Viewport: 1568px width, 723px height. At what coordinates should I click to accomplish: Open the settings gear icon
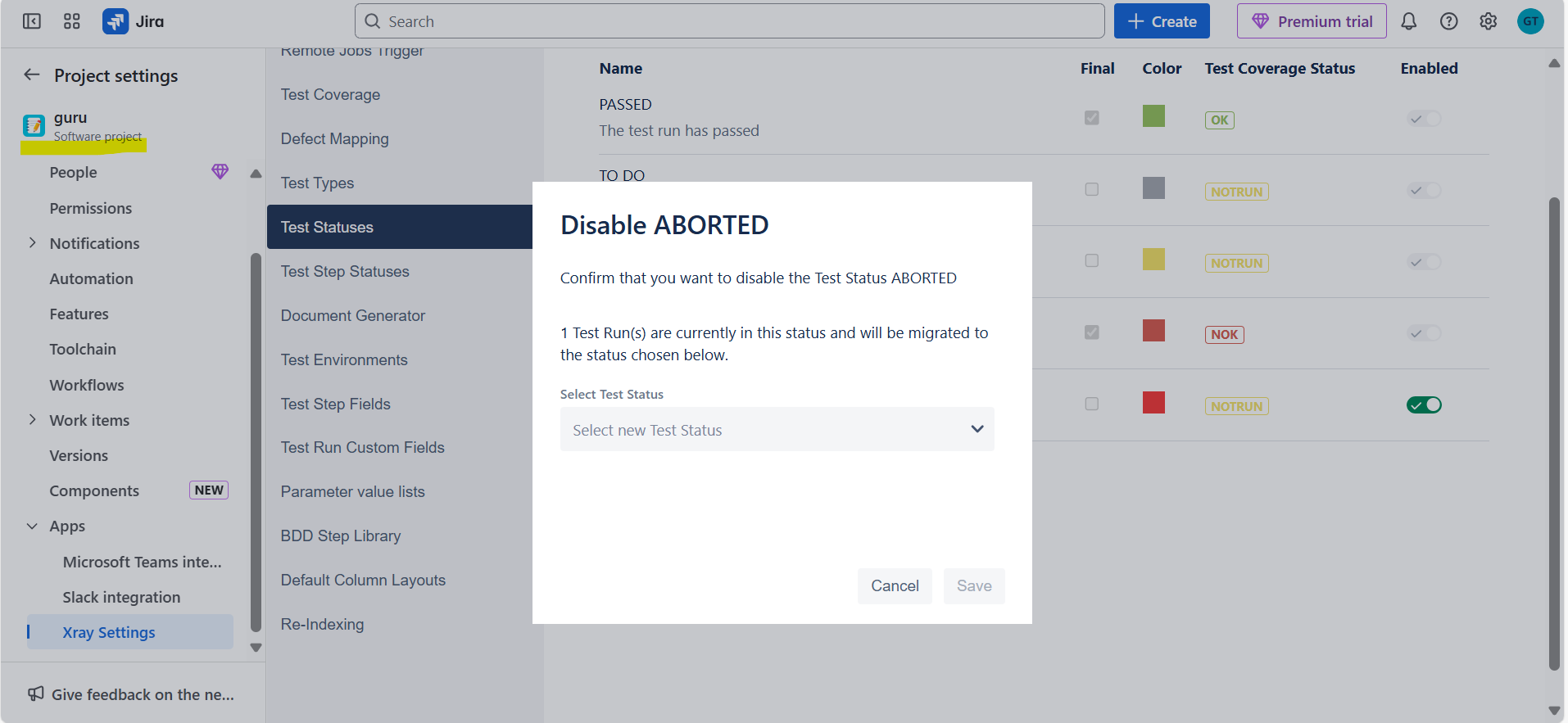coord(1488,21)
